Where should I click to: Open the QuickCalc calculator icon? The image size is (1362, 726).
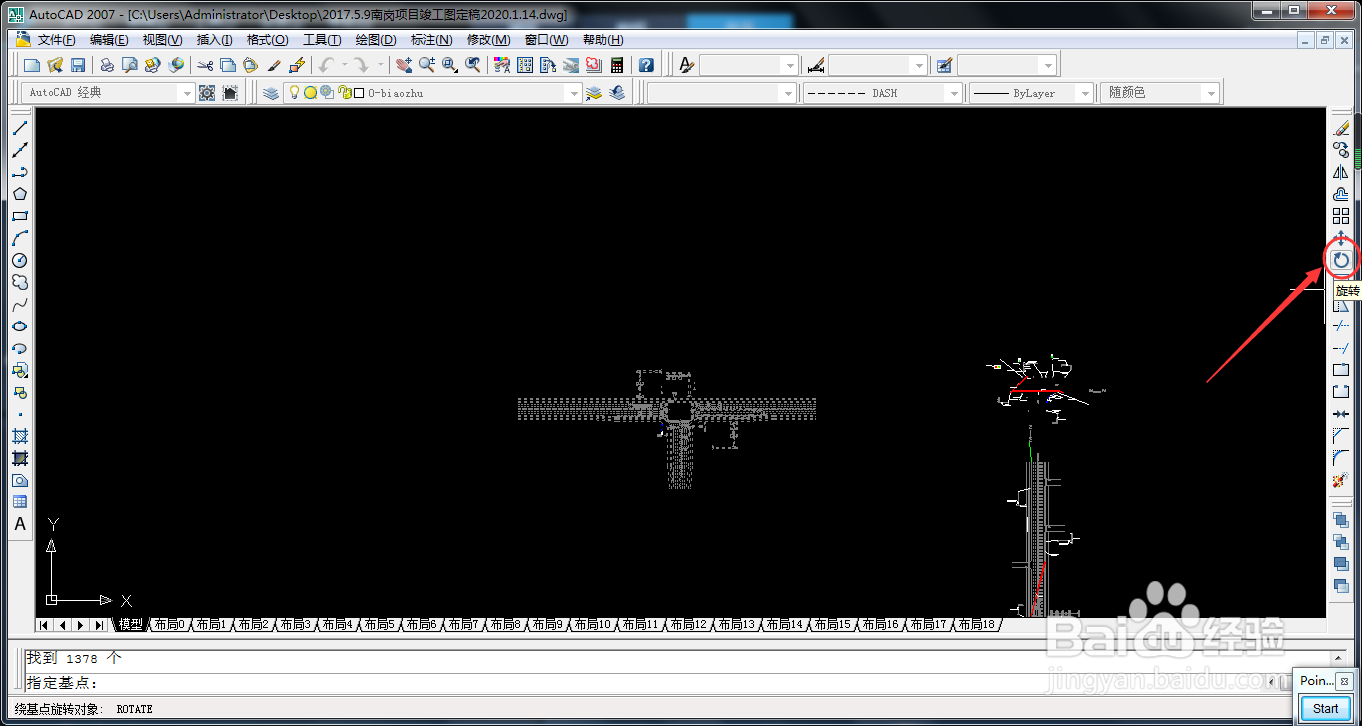[x=617, y=65]
